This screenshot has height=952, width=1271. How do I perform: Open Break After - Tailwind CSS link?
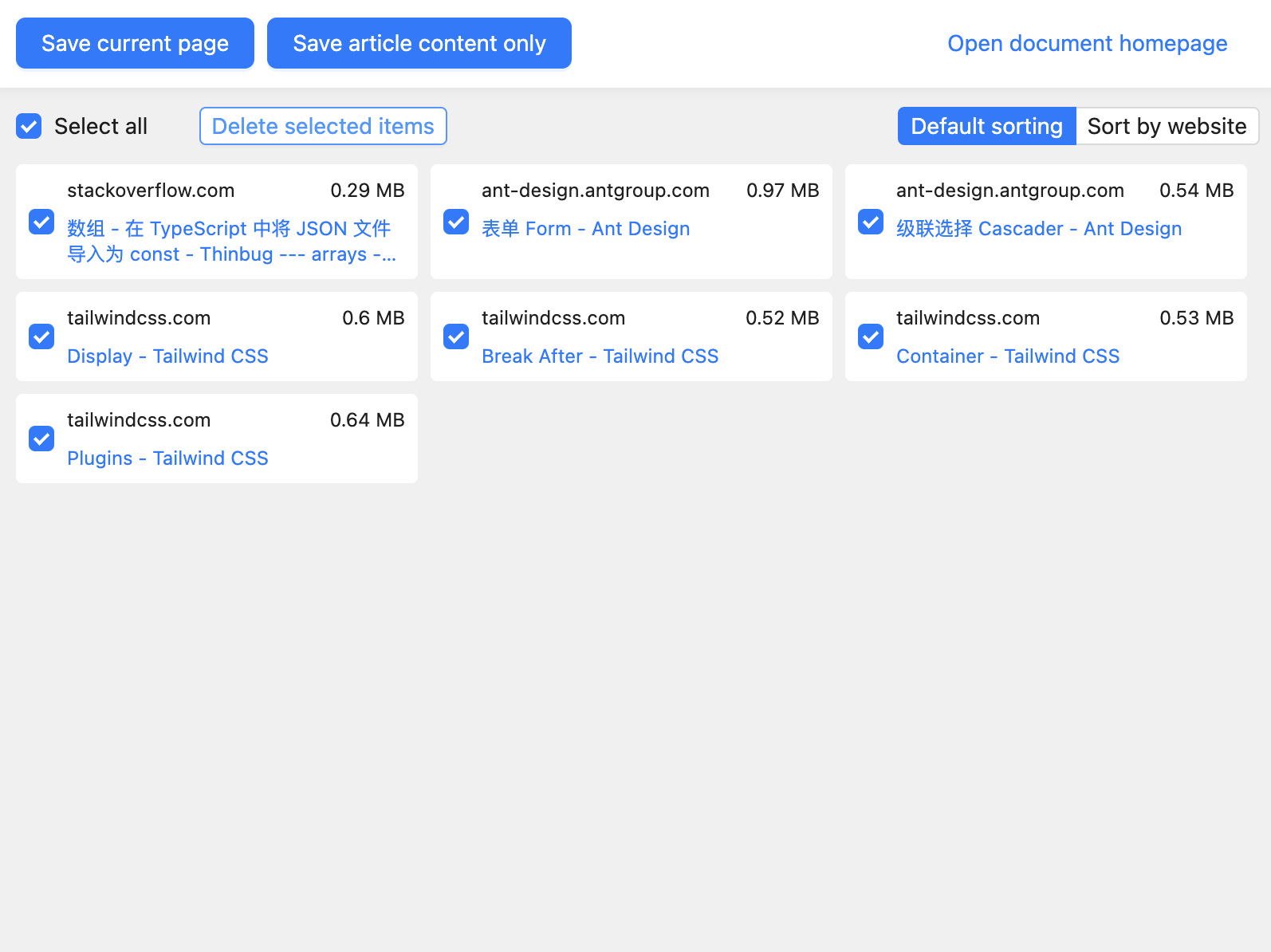pyautogui.click(x=600, y=356)
